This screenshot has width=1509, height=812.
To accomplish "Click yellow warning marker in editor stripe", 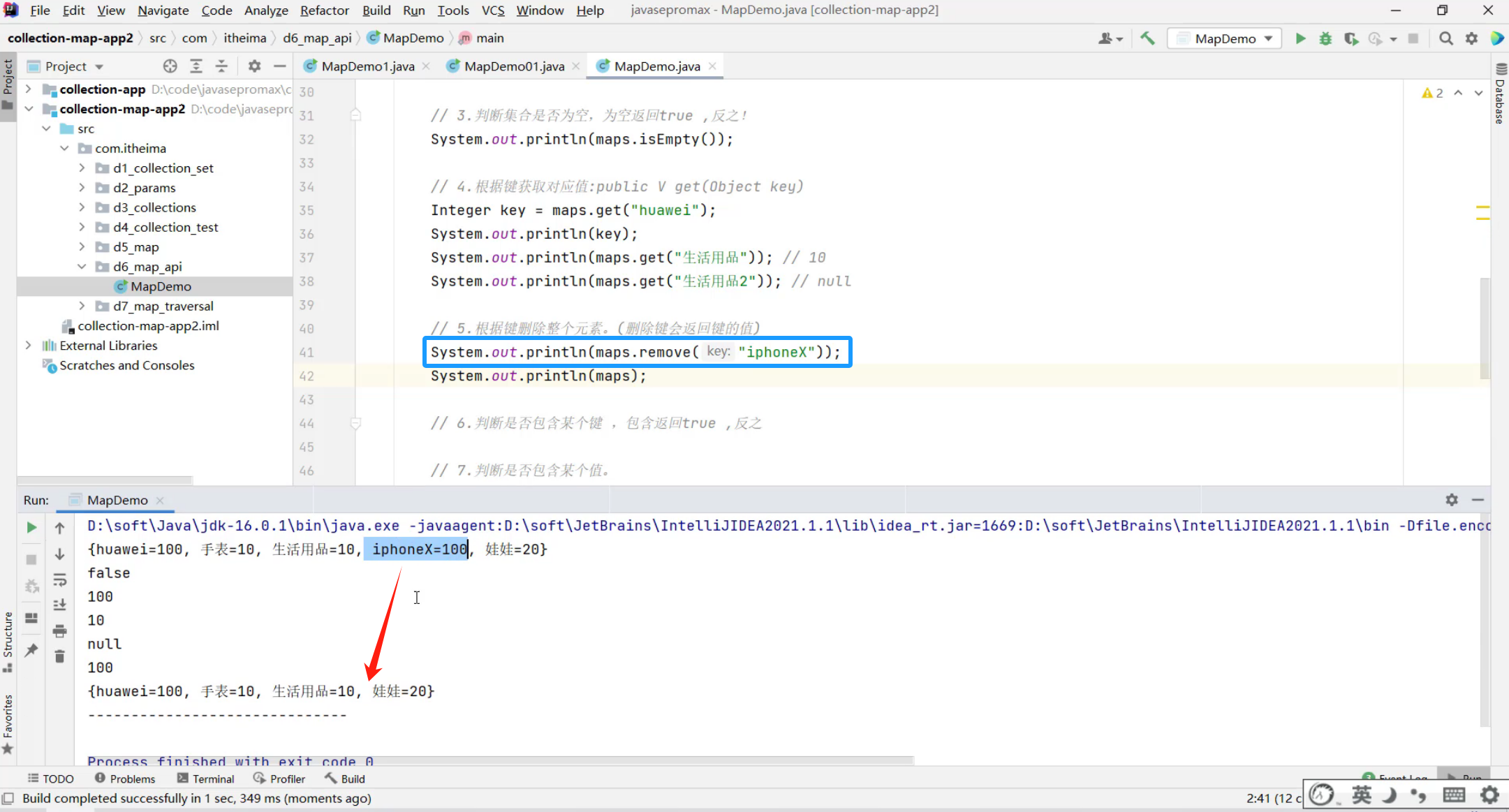I will [x=1482, y=208].
